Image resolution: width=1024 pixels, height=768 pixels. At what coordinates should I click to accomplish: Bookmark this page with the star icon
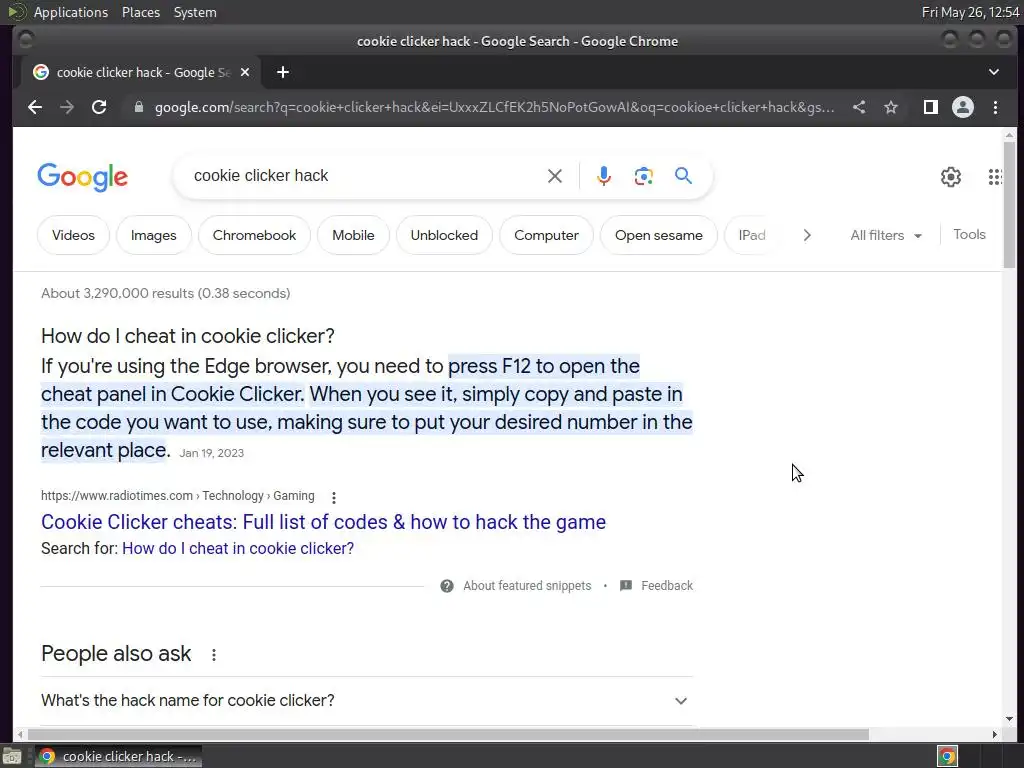coord(891,107)
